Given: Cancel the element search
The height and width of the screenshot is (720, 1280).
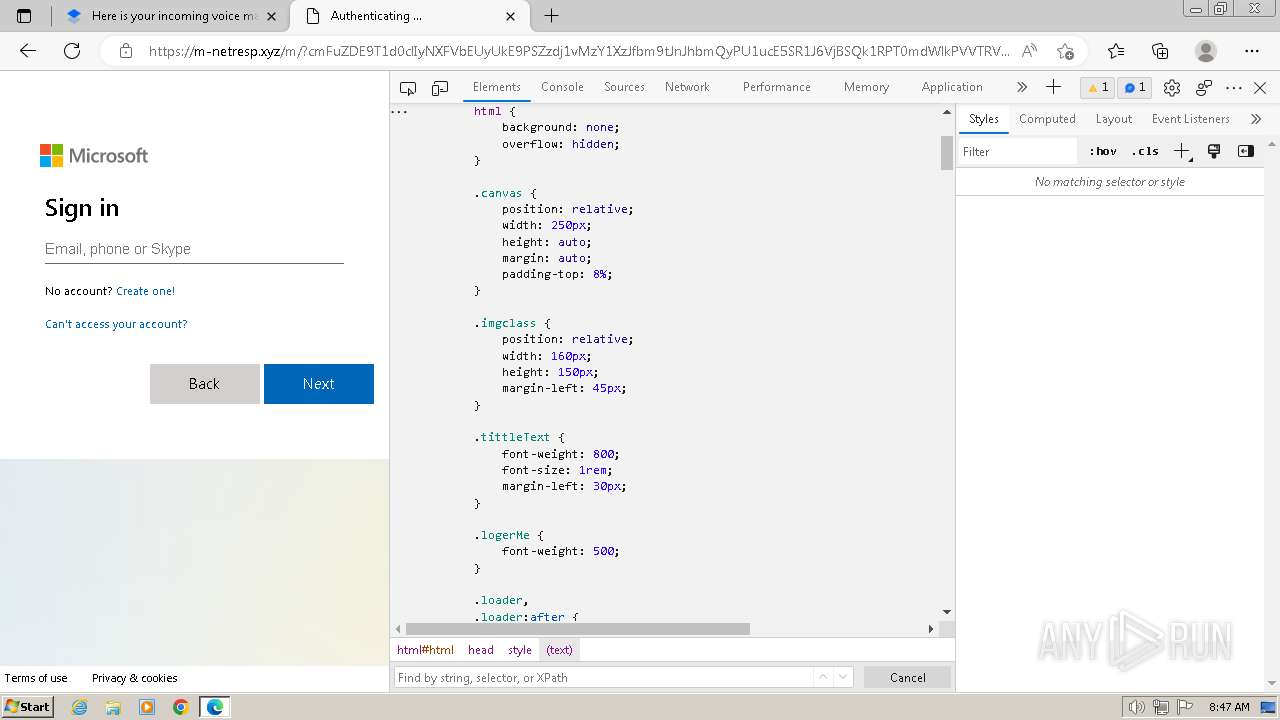Looking at the screenshot, I should (x=908, y=677).
